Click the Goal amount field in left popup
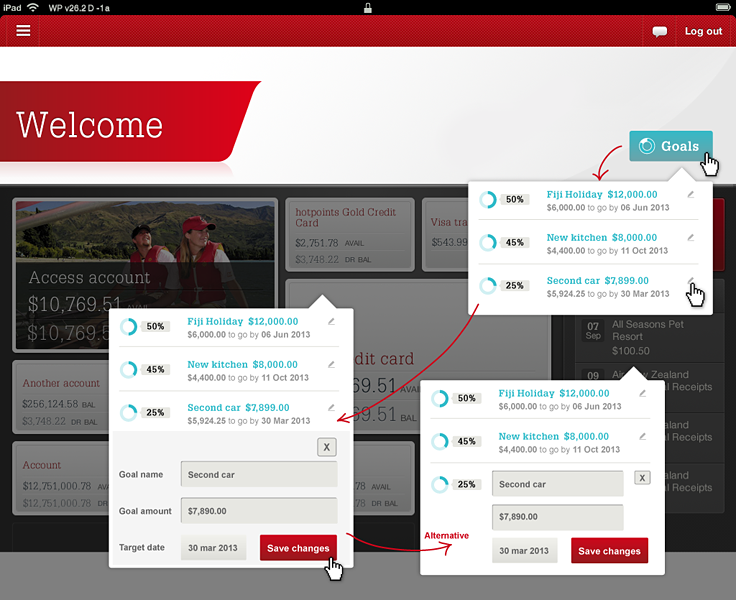 [x=259, y=511]
